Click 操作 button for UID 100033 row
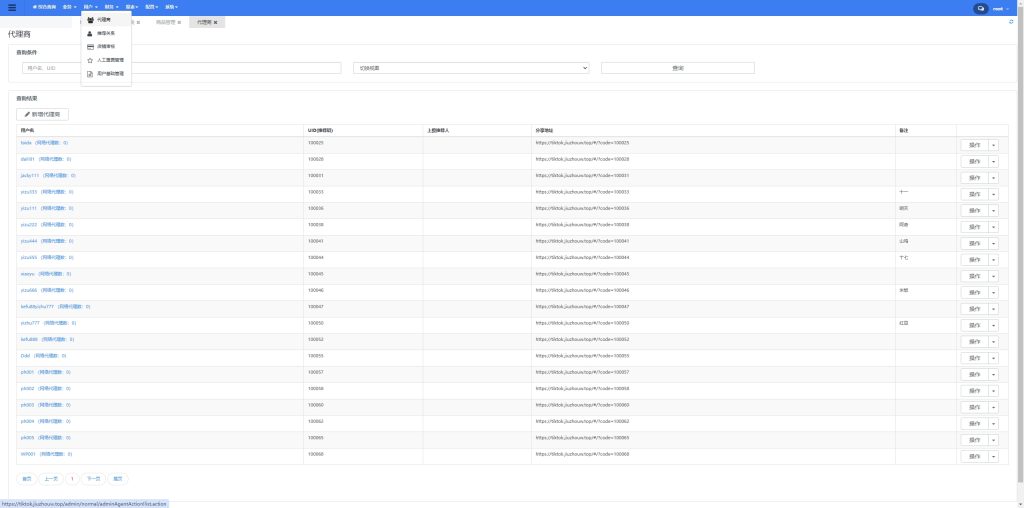Screen dimensions: 1024x508 pyautogui.click(x=974, y=194)
